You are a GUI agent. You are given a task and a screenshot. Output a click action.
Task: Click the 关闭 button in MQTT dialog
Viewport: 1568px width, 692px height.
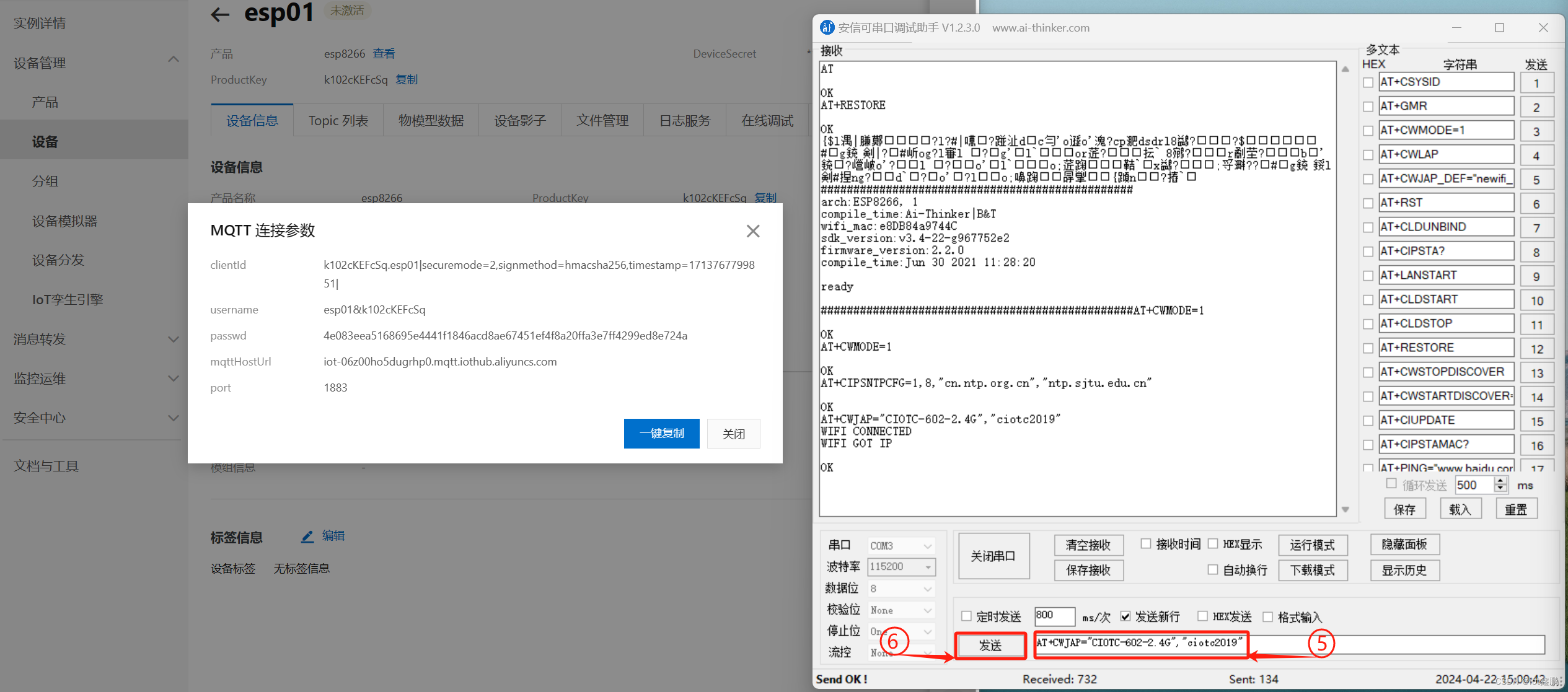click(734, 434)
